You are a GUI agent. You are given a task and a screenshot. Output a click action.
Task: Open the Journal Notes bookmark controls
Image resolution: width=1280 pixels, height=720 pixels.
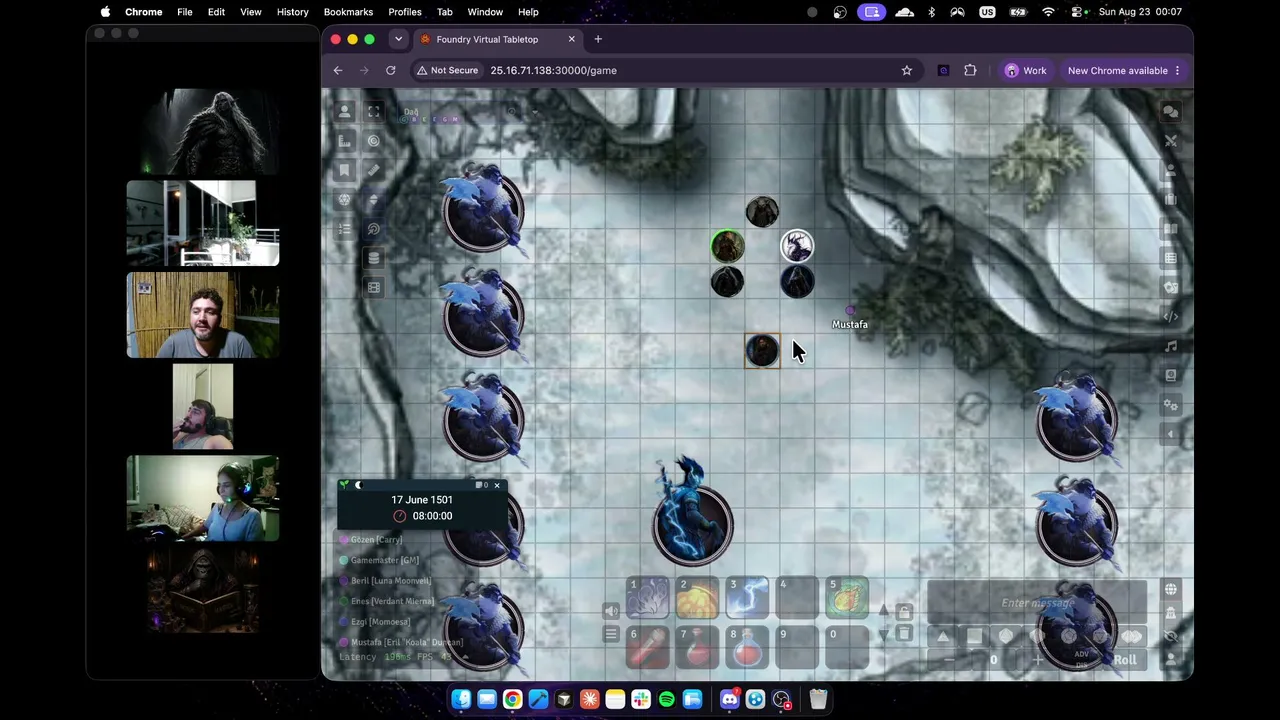tap(345, 170)
